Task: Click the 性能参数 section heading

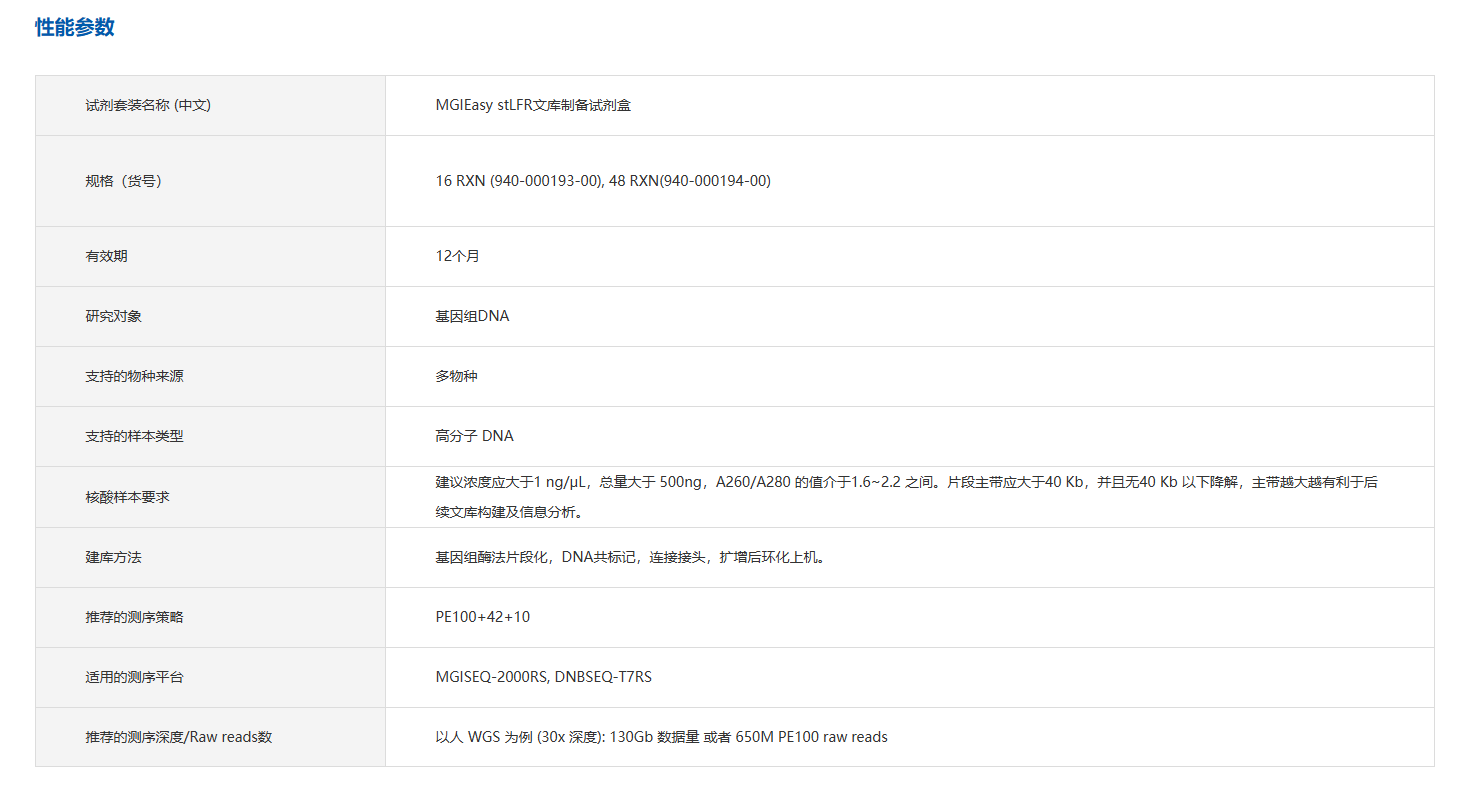Action: (75, 27)
